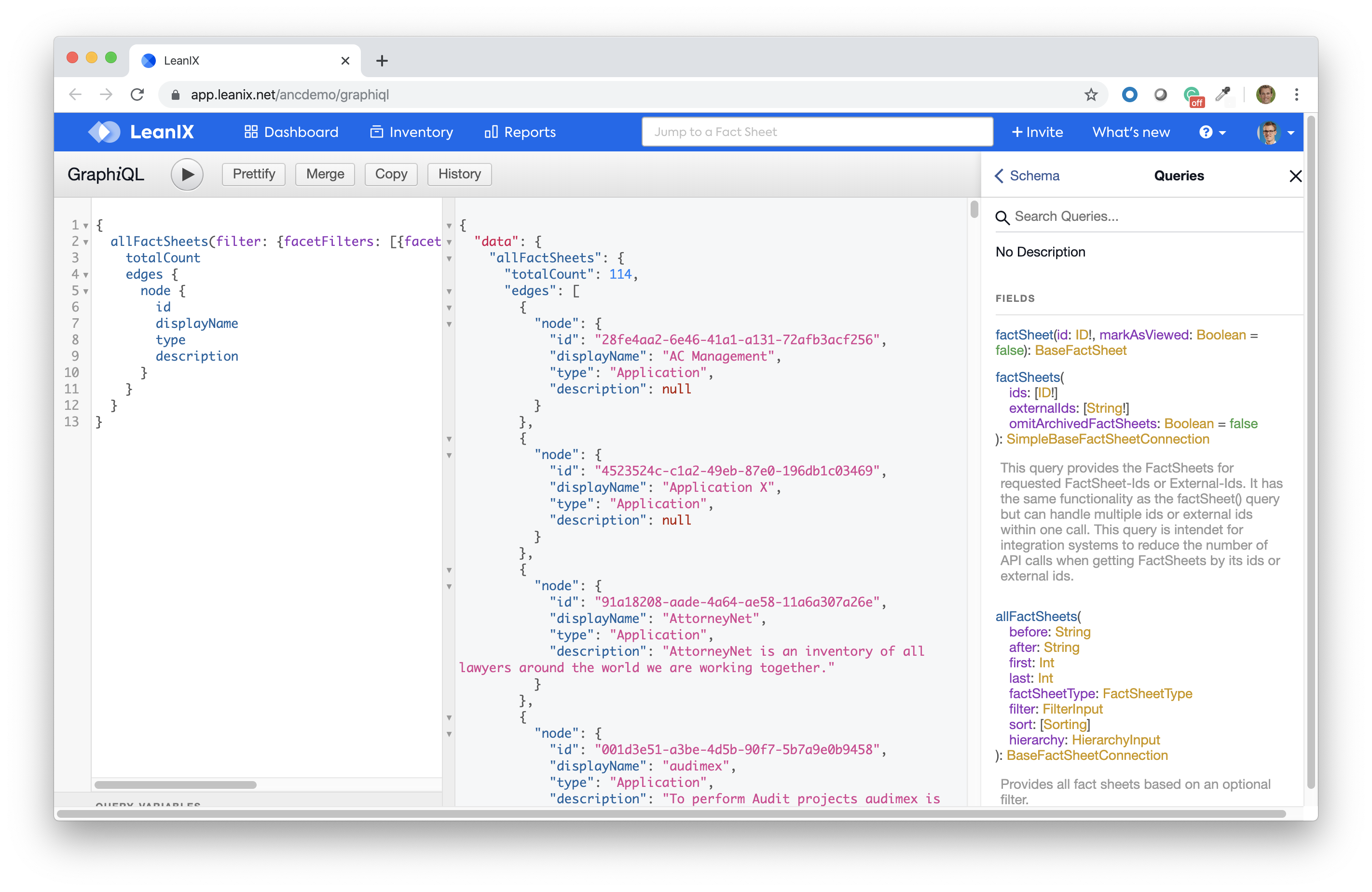Close the Queries documentation panel
This screenshot has width=1372, height=892.
[x=1295, y=176]
